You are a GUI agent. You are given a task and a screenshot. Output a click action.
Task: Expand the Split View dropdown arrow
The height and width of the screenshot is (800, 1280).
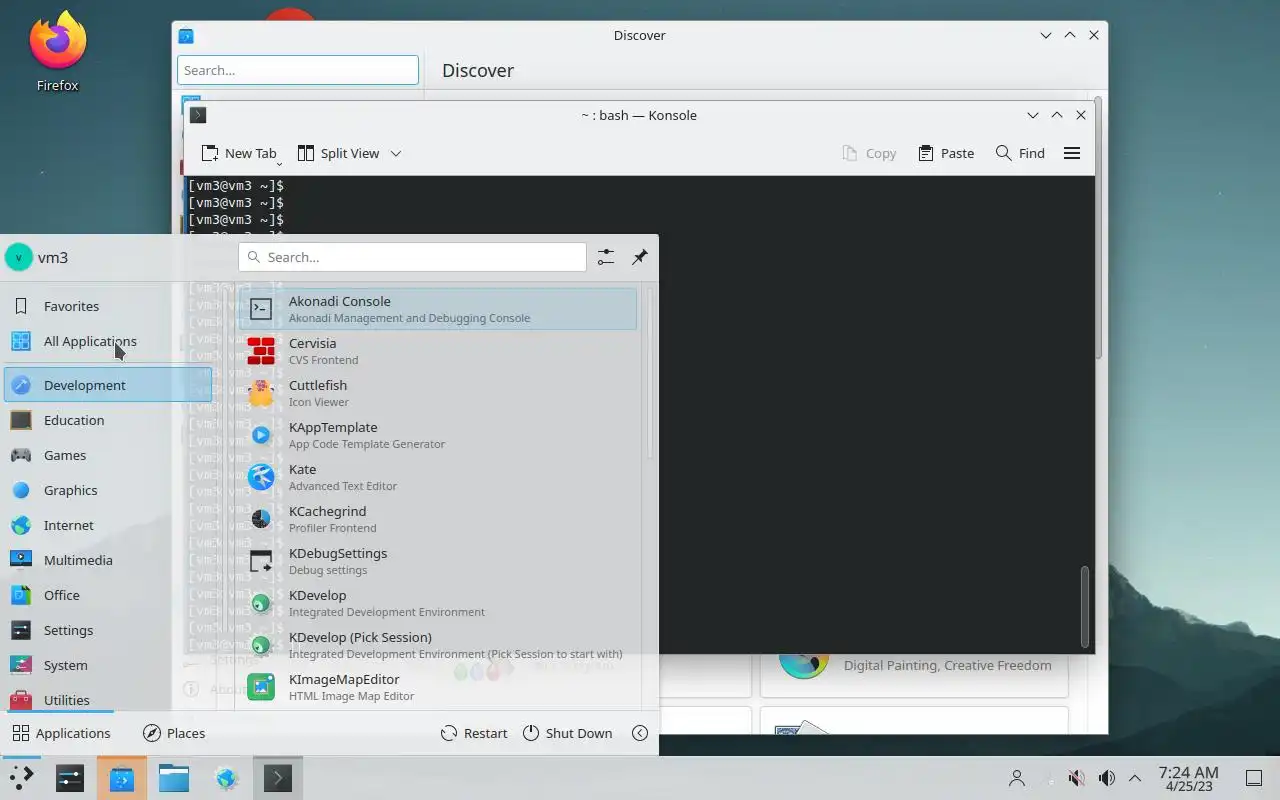(x=396, y=153)
